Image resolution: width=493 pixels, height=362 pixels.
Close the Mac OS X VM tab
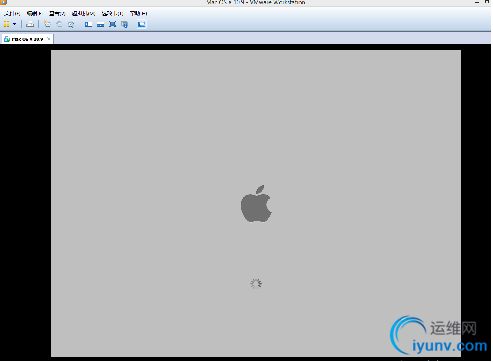pos(49,39)
